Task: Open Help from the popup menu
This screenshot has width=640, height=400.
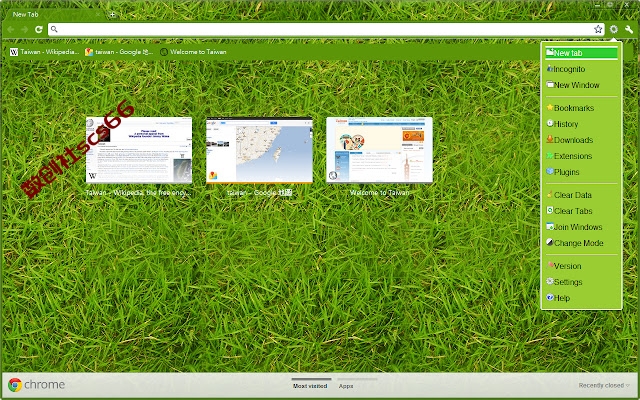Action: (x=581, y=298)
